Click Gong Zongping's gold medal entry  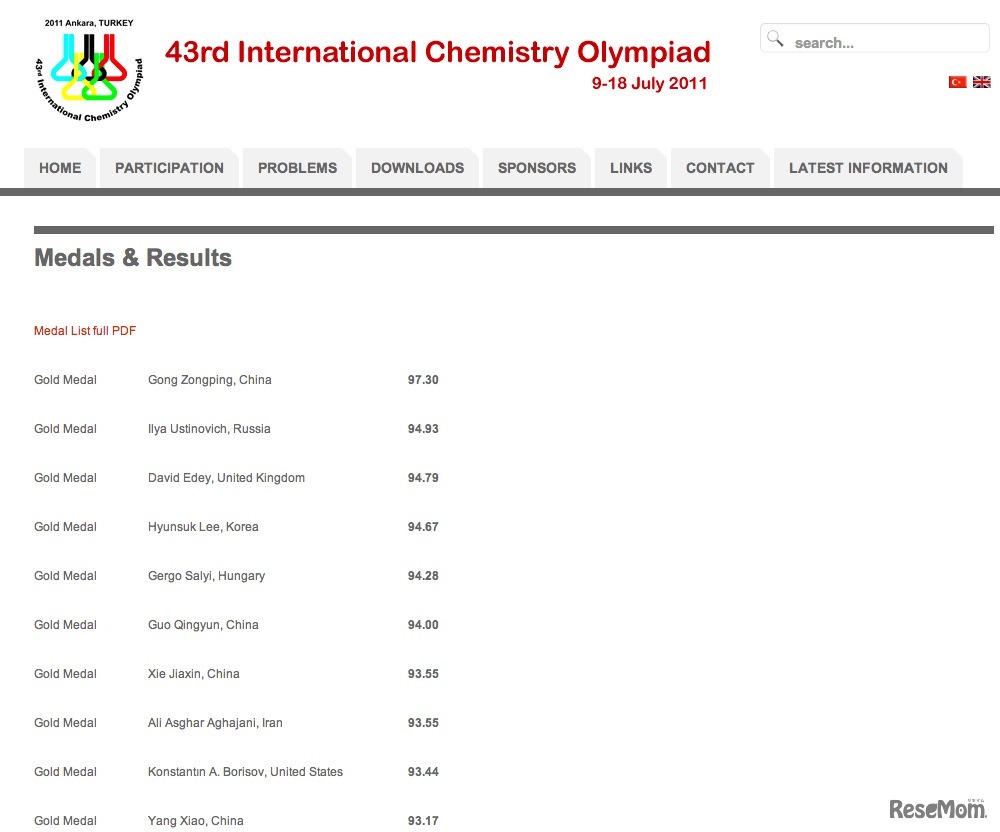click(x=210, y=380)
